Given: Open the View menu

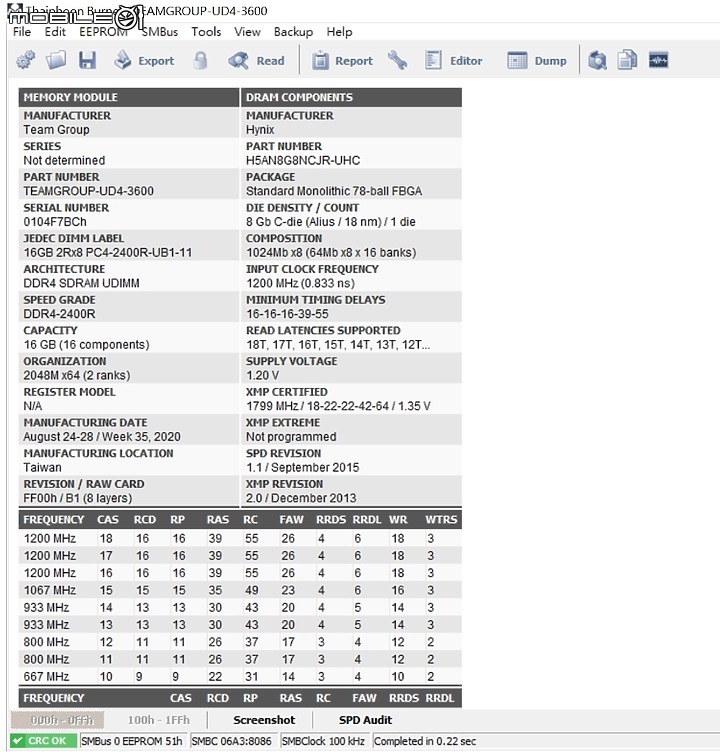Looking at the screenshot, I should tap(248, 32).
